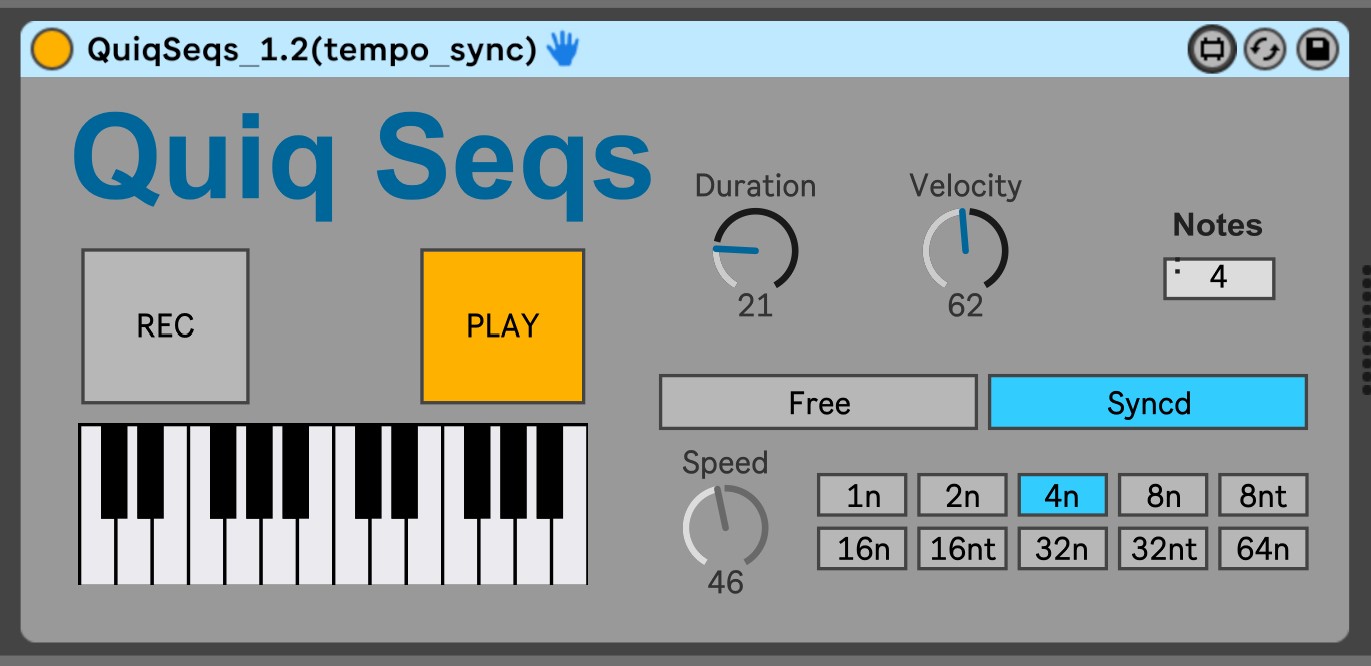Choose the 1n note rate

862,495
